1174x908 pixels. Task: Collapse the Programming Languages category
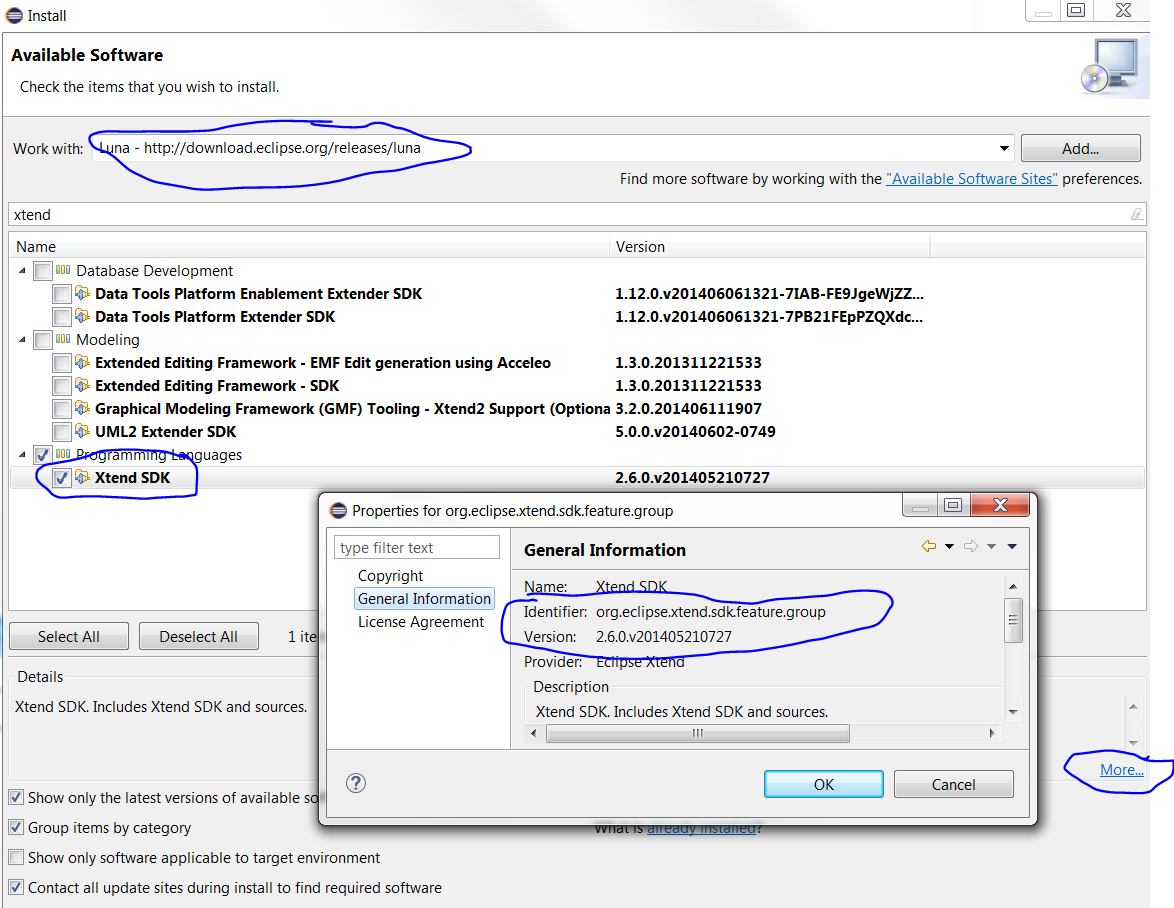click(22, 454)
